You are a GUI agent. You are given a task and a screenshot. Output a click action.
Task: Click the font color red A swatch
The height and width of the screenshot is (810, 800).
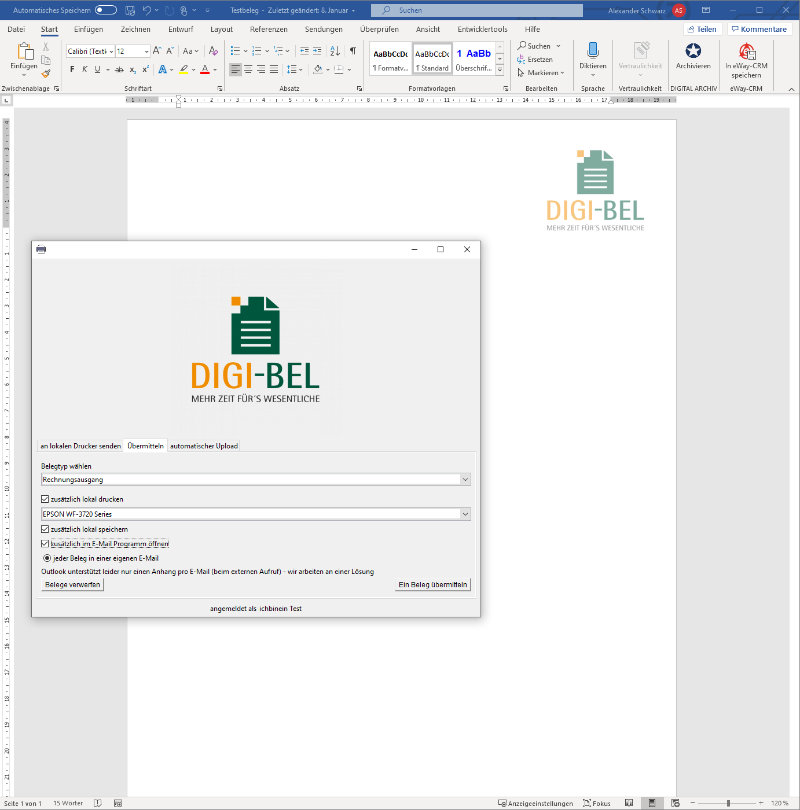click(x=205, y=69)
